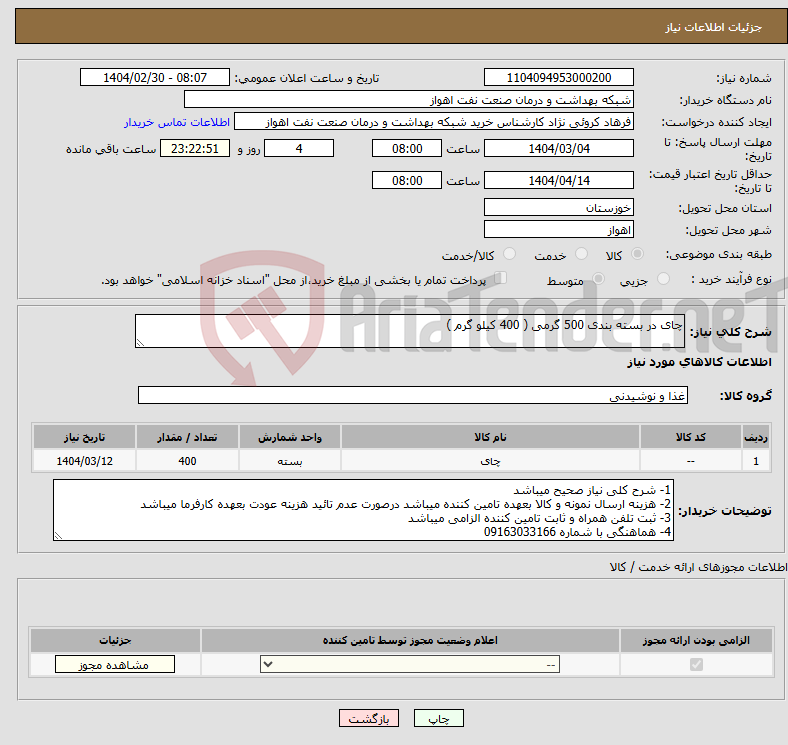Viewport: 788px width, 745px height.
Task: Click the general need description textarea
Action: coord(410,331)
